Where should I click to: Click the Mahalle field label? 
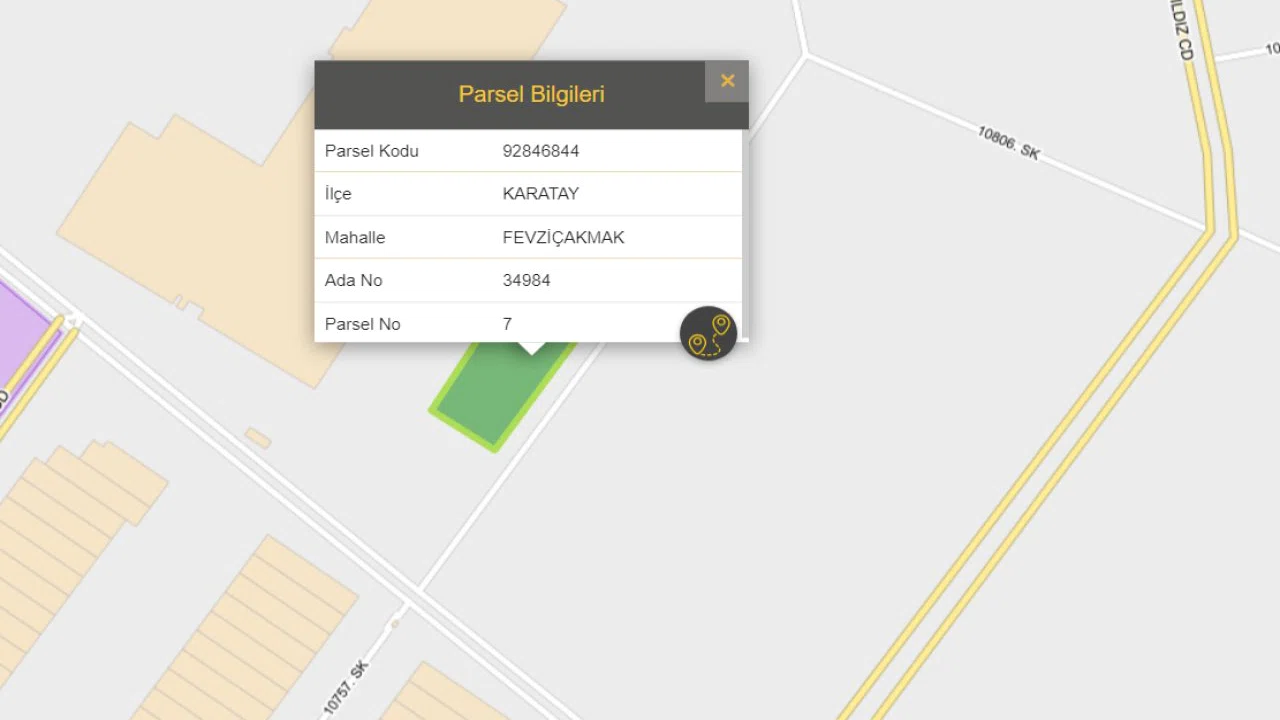click(355, 238)
